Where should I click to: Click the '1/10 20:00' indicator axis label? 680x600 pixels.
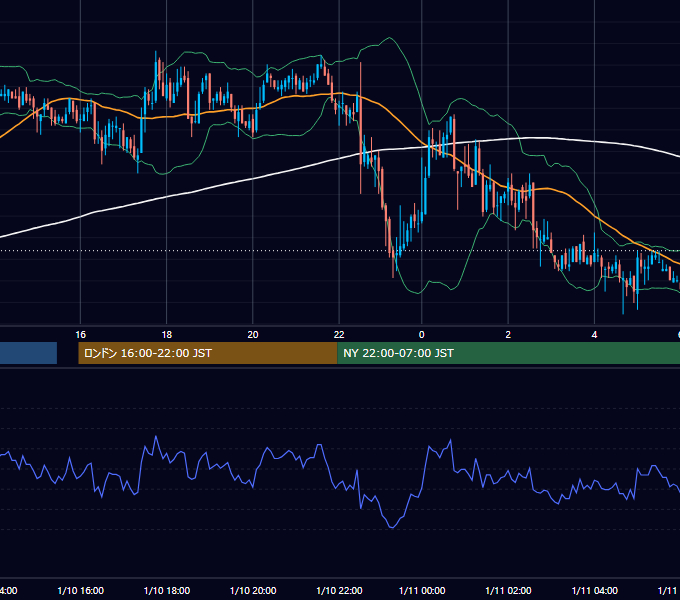(253, 590)
